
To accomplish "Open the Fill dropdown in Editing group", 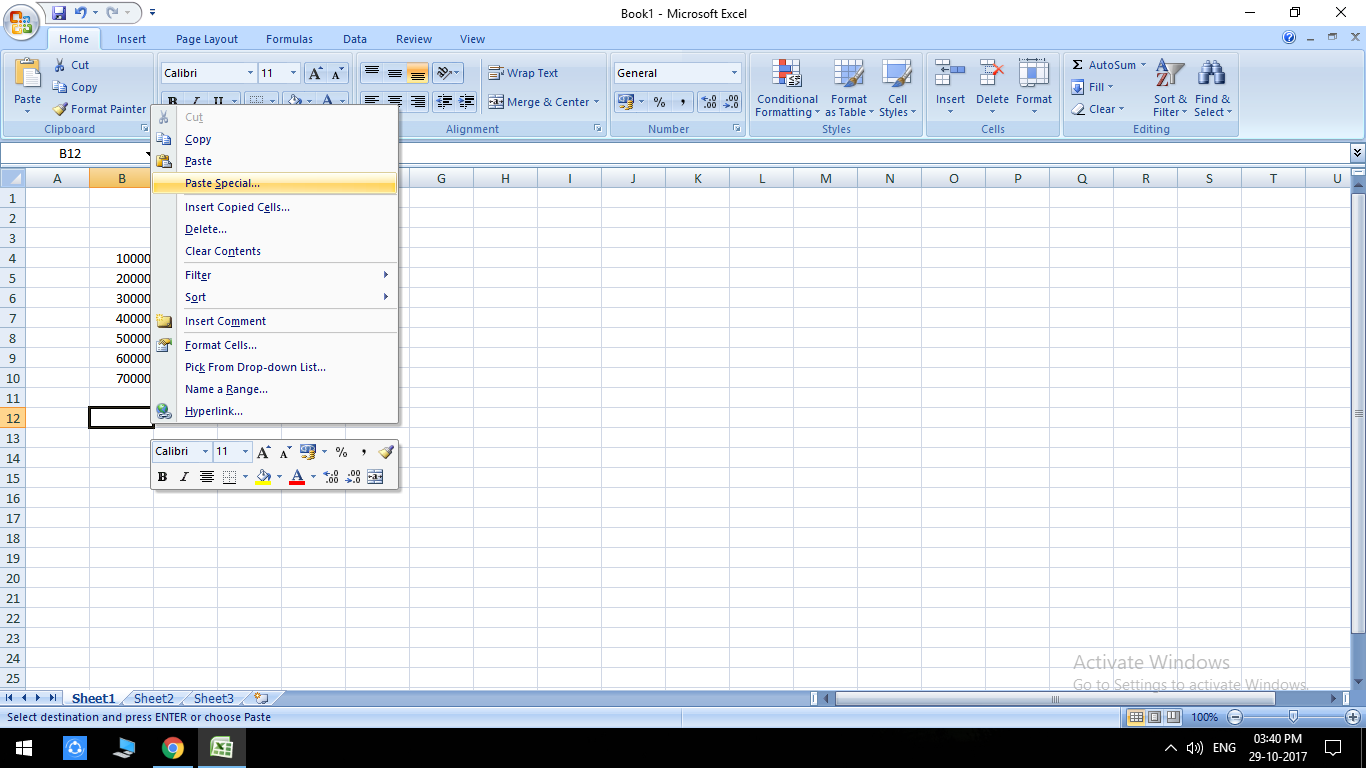I will coord(1092,87).
